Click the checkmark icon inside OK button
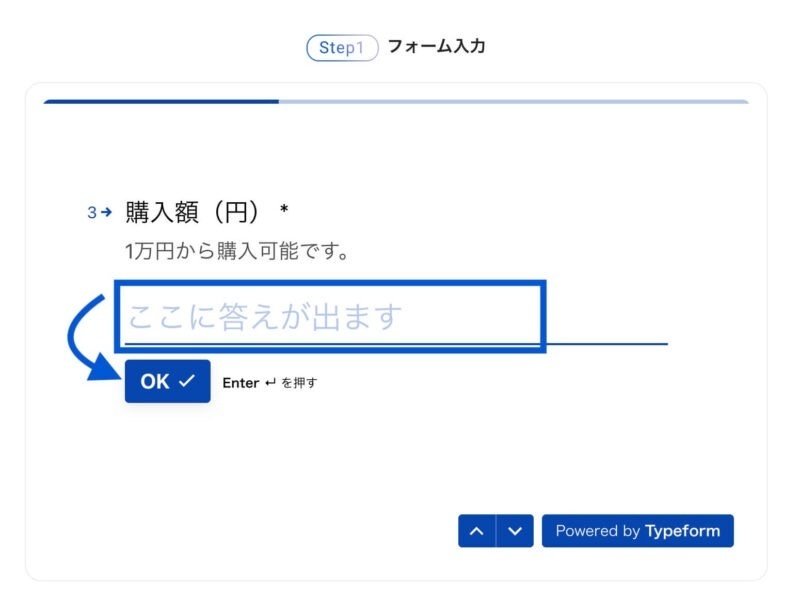The image size is (800, 599). (187, 381)
